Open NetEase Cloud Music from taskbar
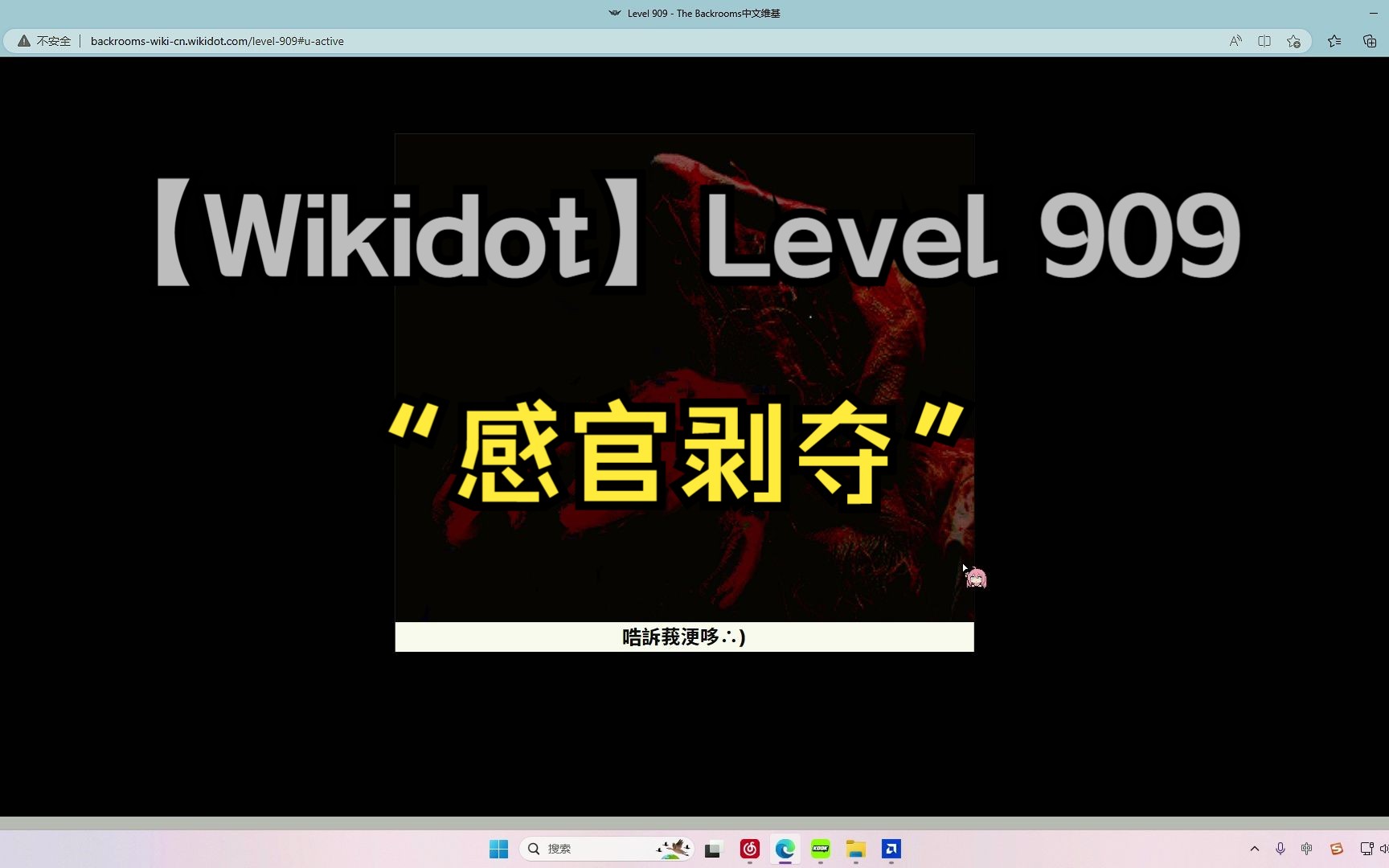This screenshot has width=1389, height=868. (749, 849)
